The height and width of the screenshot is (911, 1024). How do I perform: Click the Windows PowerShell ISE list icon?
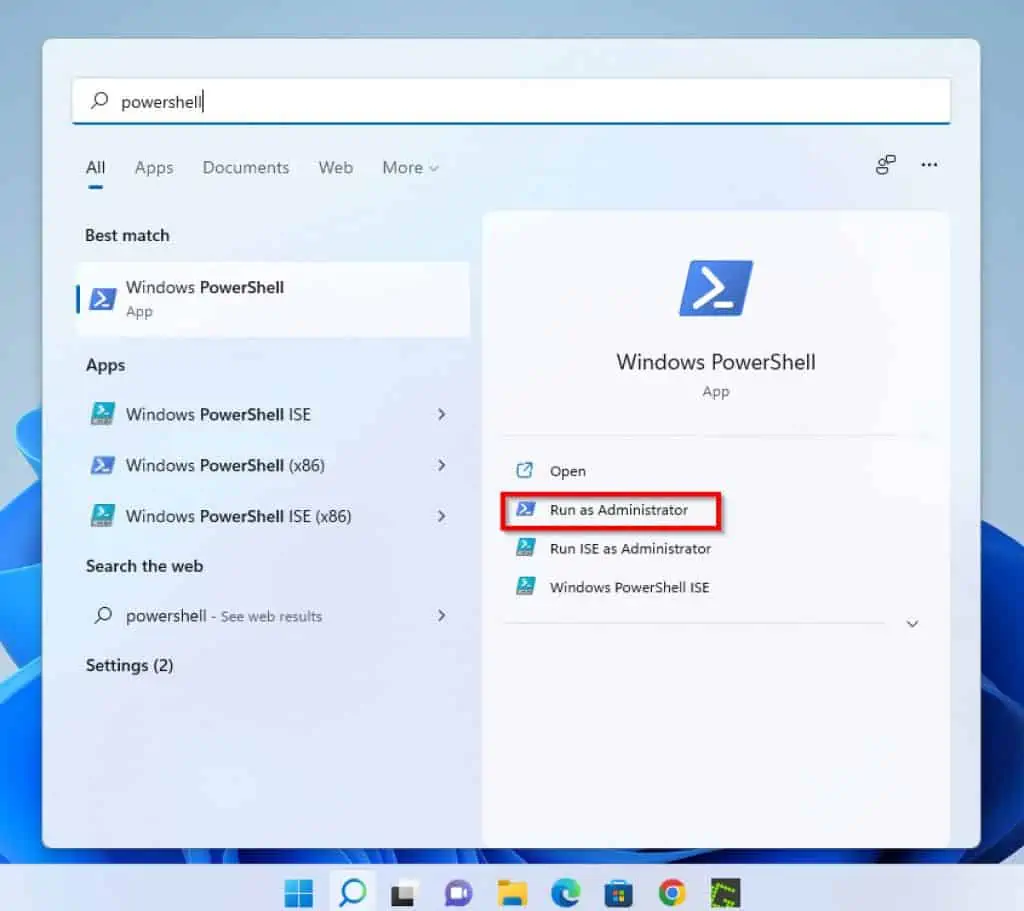pyautogui.click(x=103, y=414)
